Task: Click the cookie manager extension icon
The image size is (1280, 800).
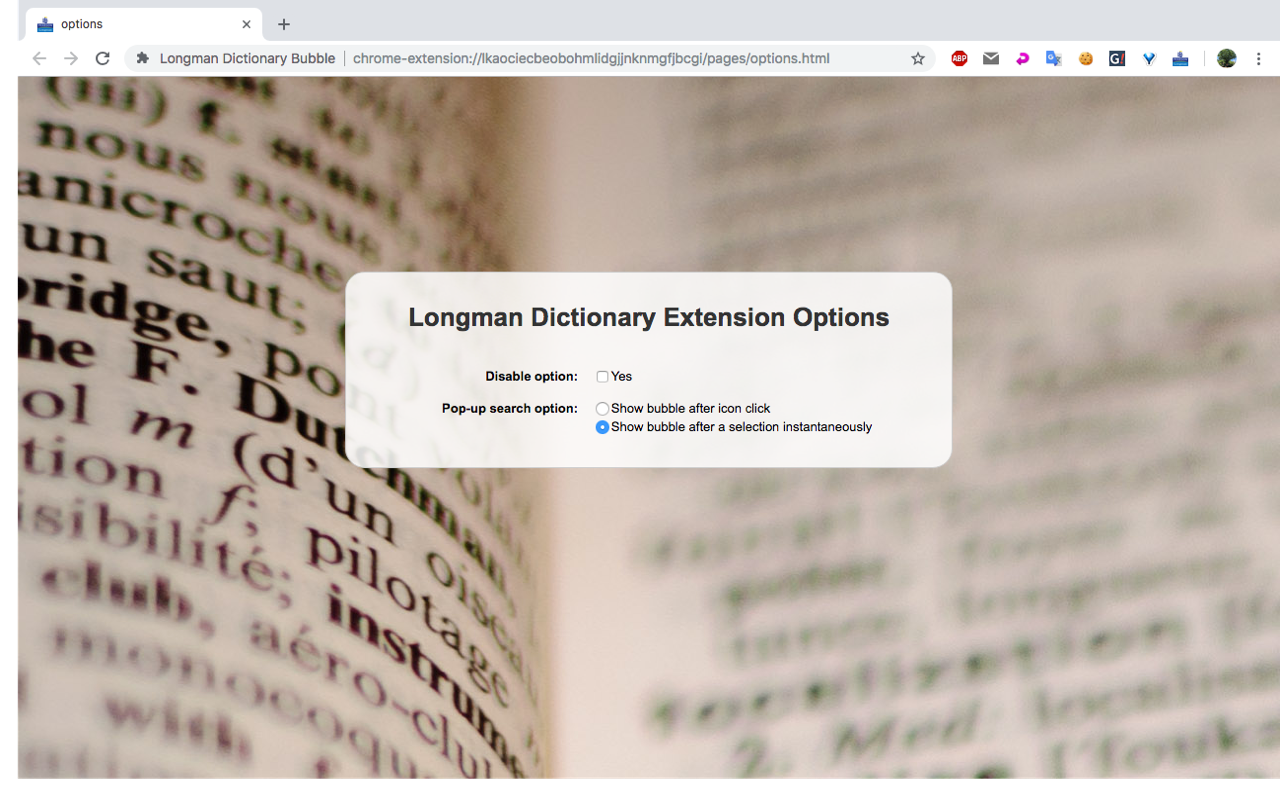Action: click(1085, 58)
